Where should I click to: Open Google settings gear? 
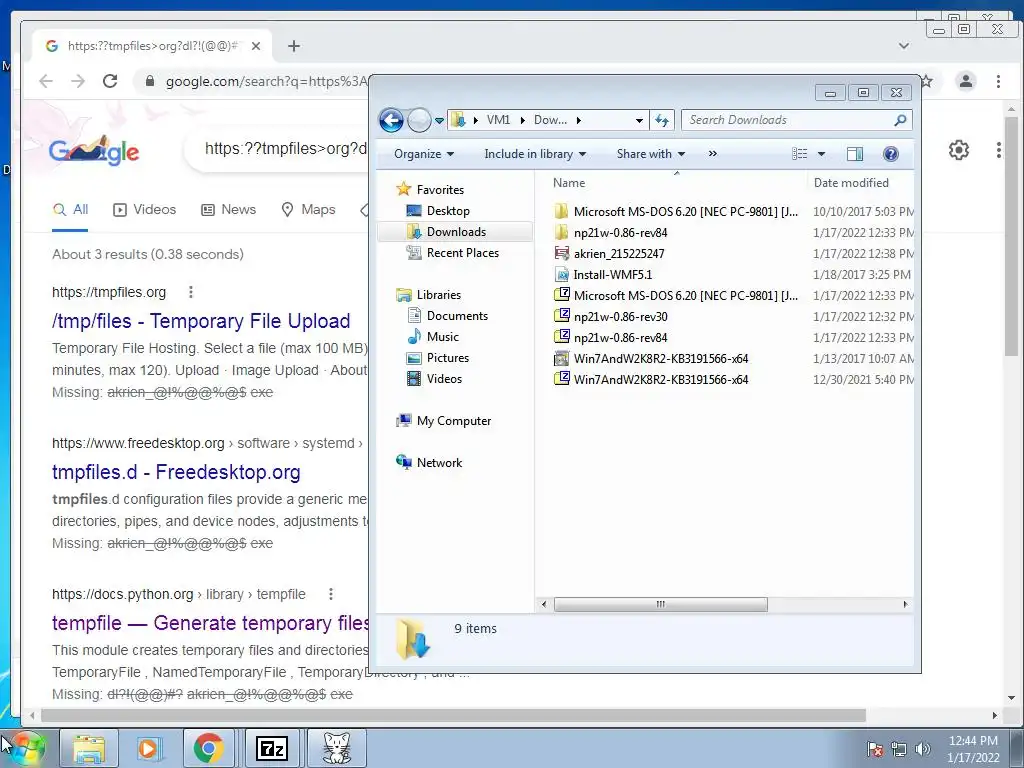point(958,150)
